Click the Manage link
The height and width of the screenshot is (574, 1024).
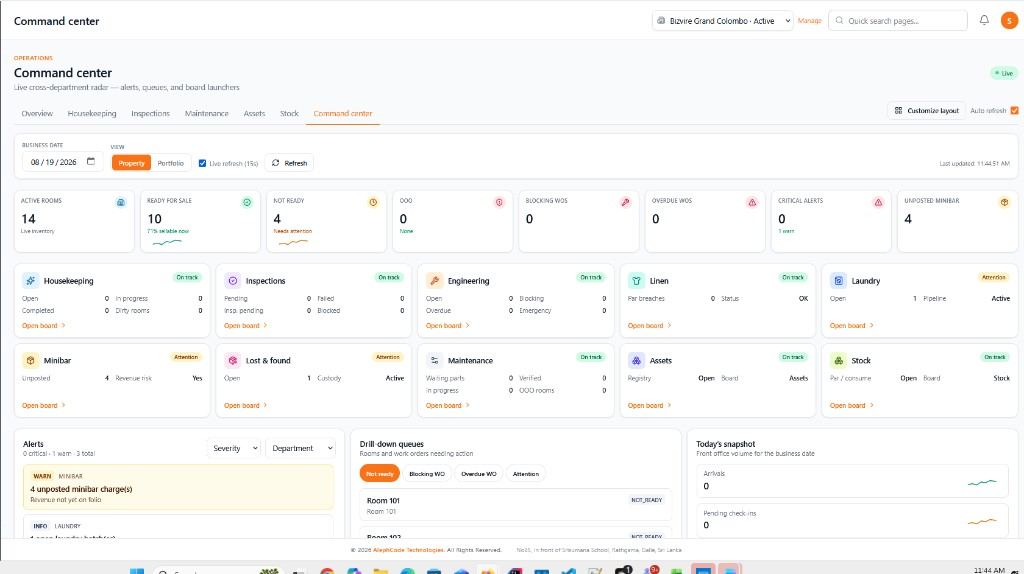tap(810, 21)
